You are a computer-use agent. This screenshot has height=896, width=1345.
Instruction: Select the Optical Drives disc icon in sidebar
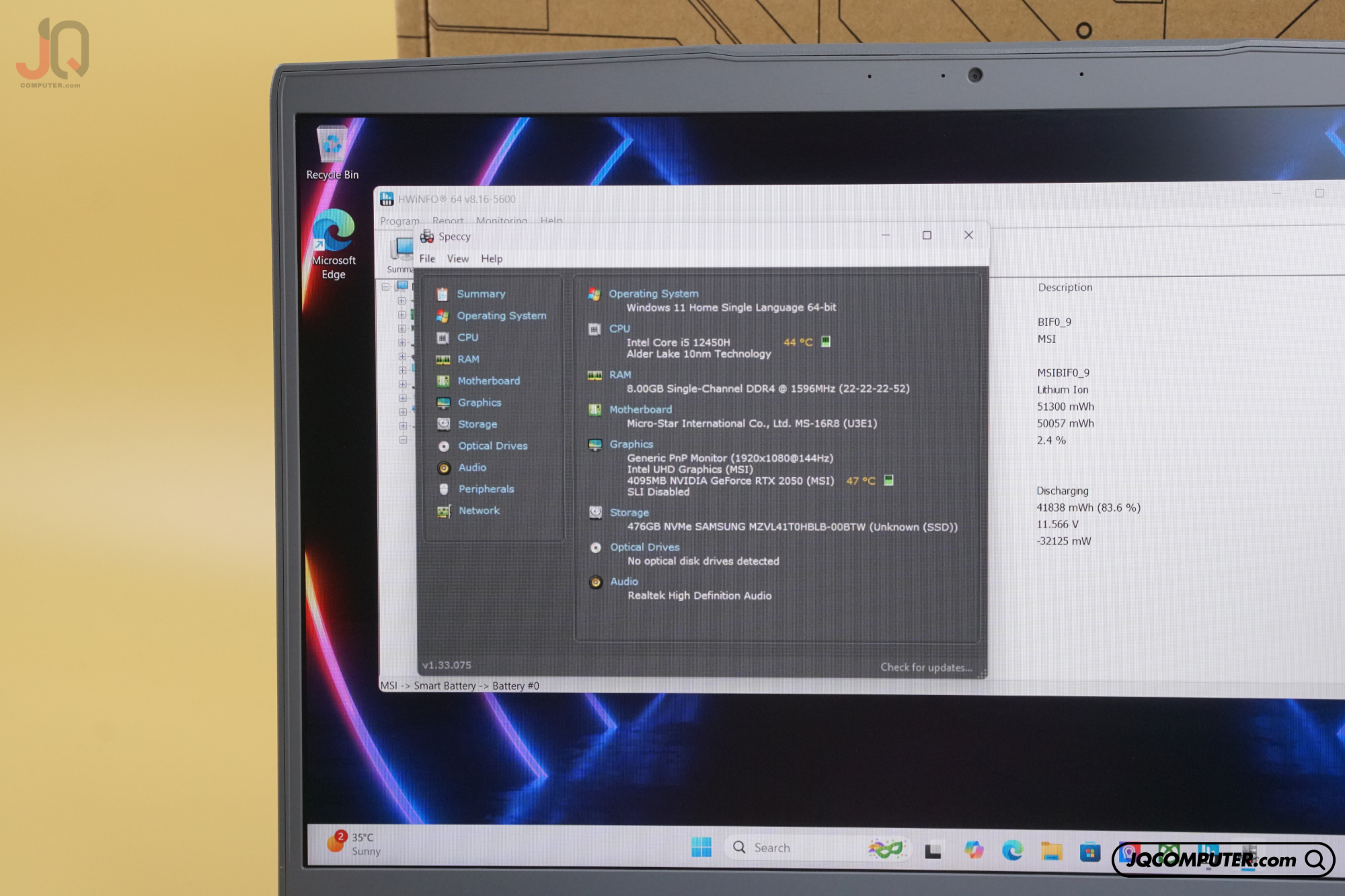pyautogui.click(x=444, y=446)
